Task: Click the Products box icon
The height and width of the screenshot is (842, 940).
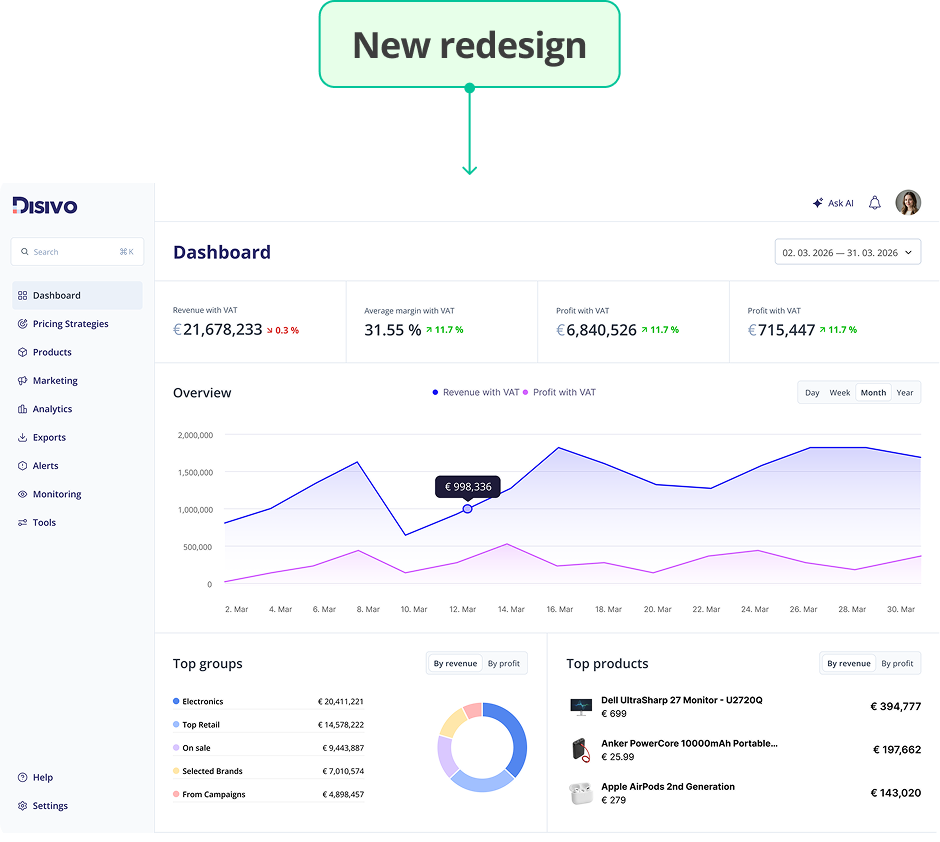Action: pos(22,352)
